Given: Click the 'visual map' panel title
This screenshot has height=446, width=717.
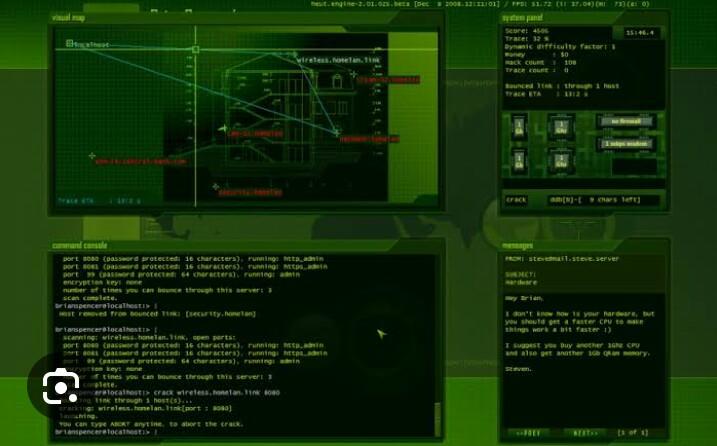Looking at the screenshot, I should [68, 17].
